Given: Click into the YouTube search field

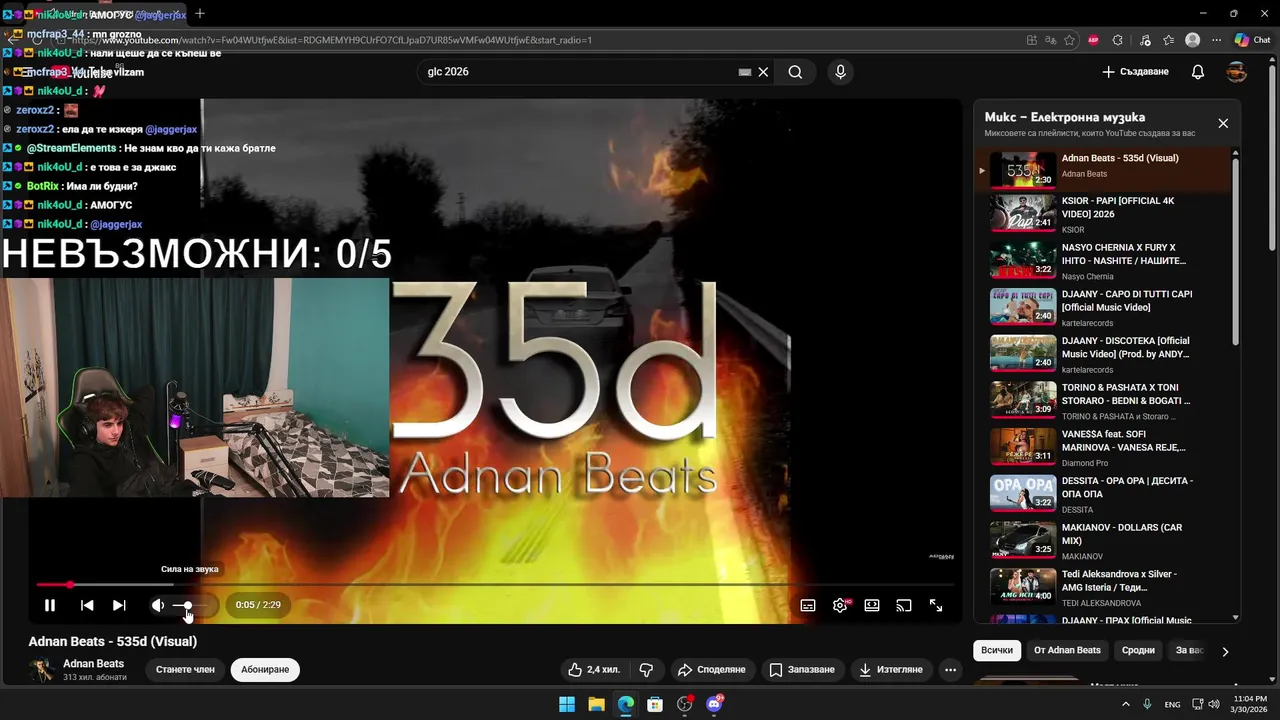Looking at the screenshot, I should tap(580, 72).
